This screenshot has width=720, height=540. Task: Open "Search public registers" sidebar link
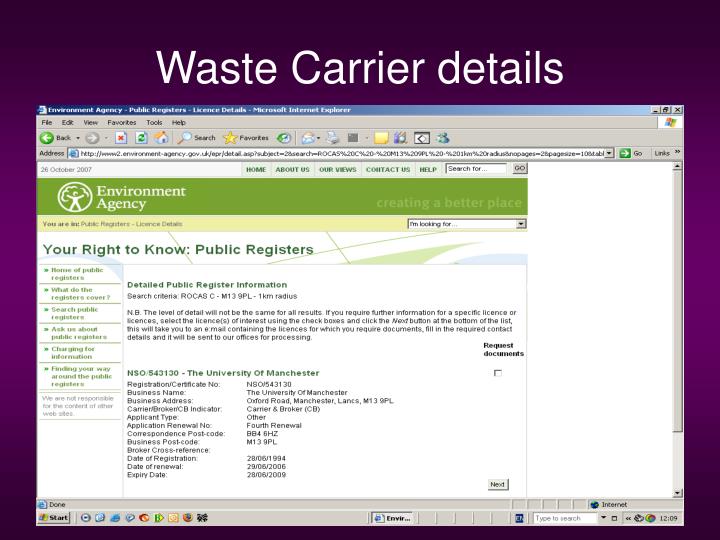[74, 313]
